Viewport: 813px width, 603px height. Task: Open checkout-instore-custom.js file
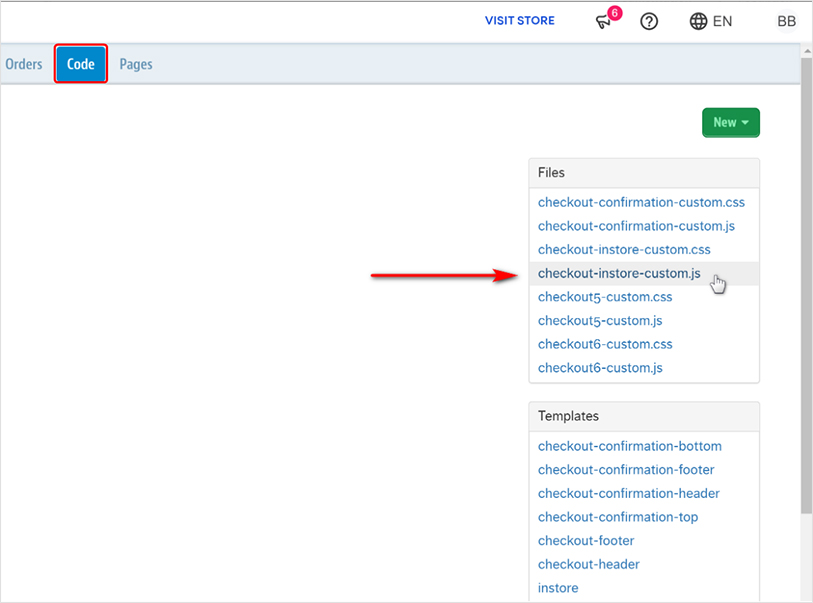tap(619, 273)
